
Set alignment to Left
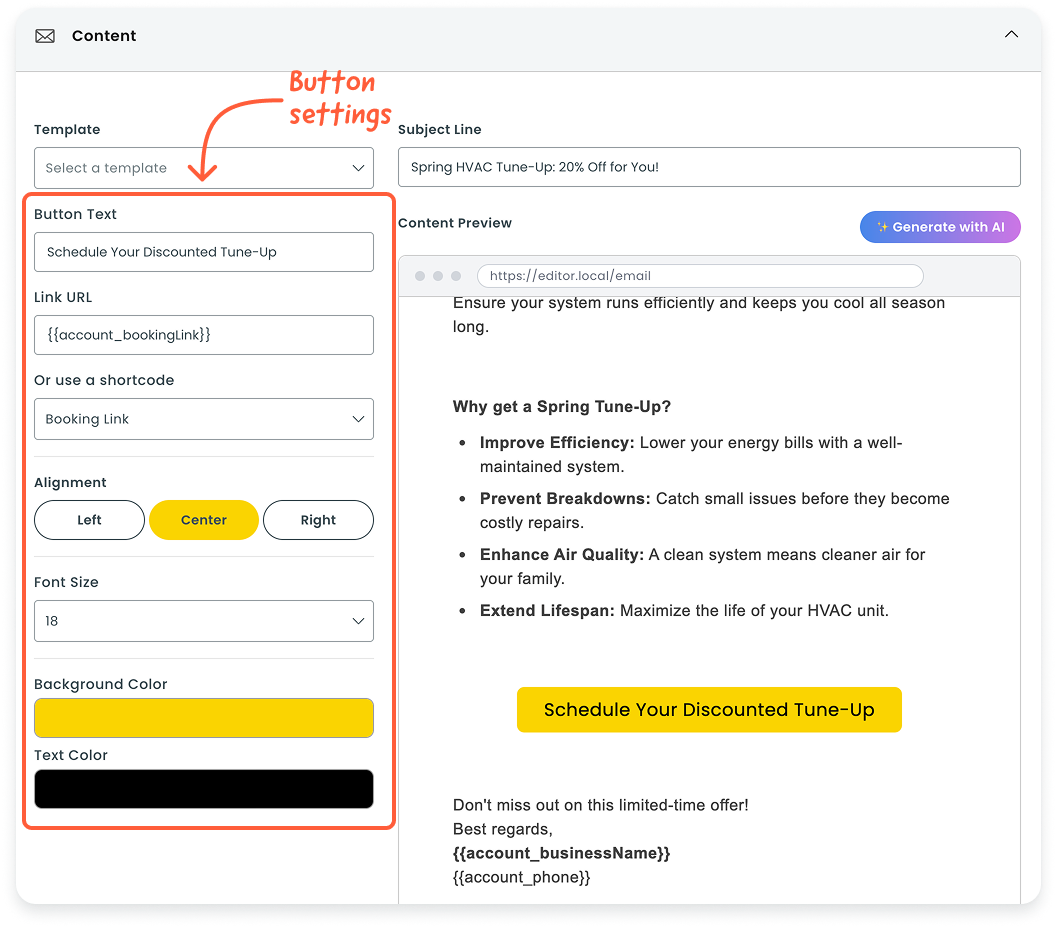(89, 520)
